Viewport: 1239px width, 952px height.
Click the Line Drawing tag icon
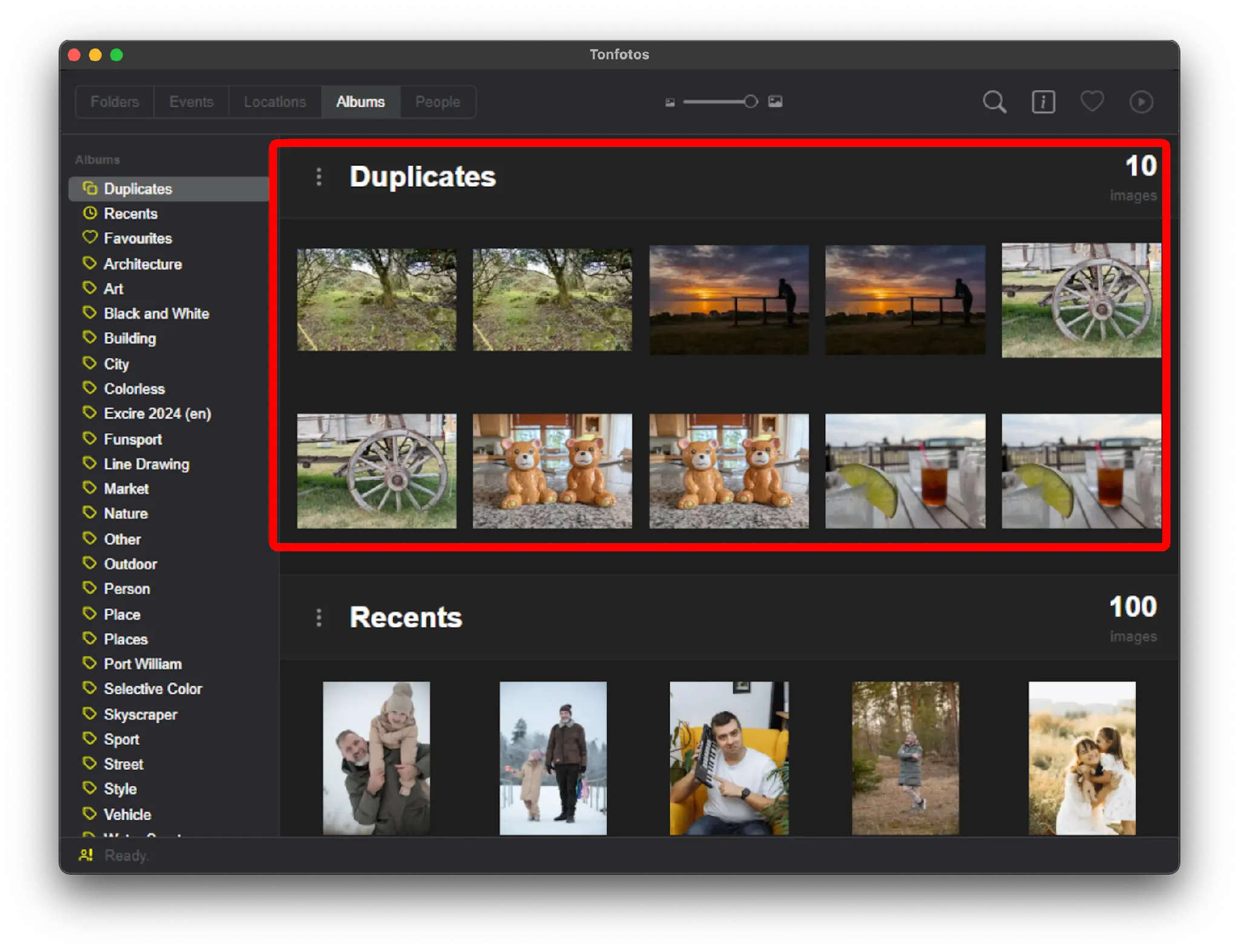point(90,463)
